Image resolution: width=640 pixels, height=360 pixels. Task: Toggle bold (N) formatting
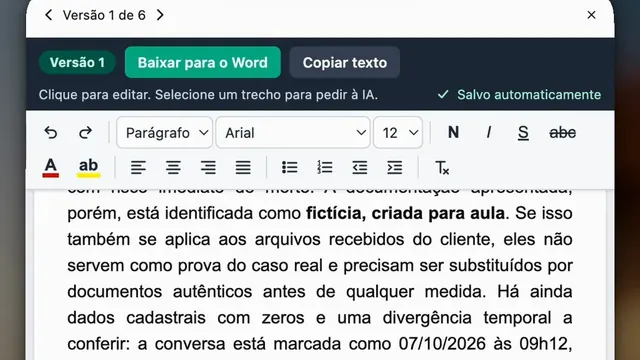click(x=453, y=133)
